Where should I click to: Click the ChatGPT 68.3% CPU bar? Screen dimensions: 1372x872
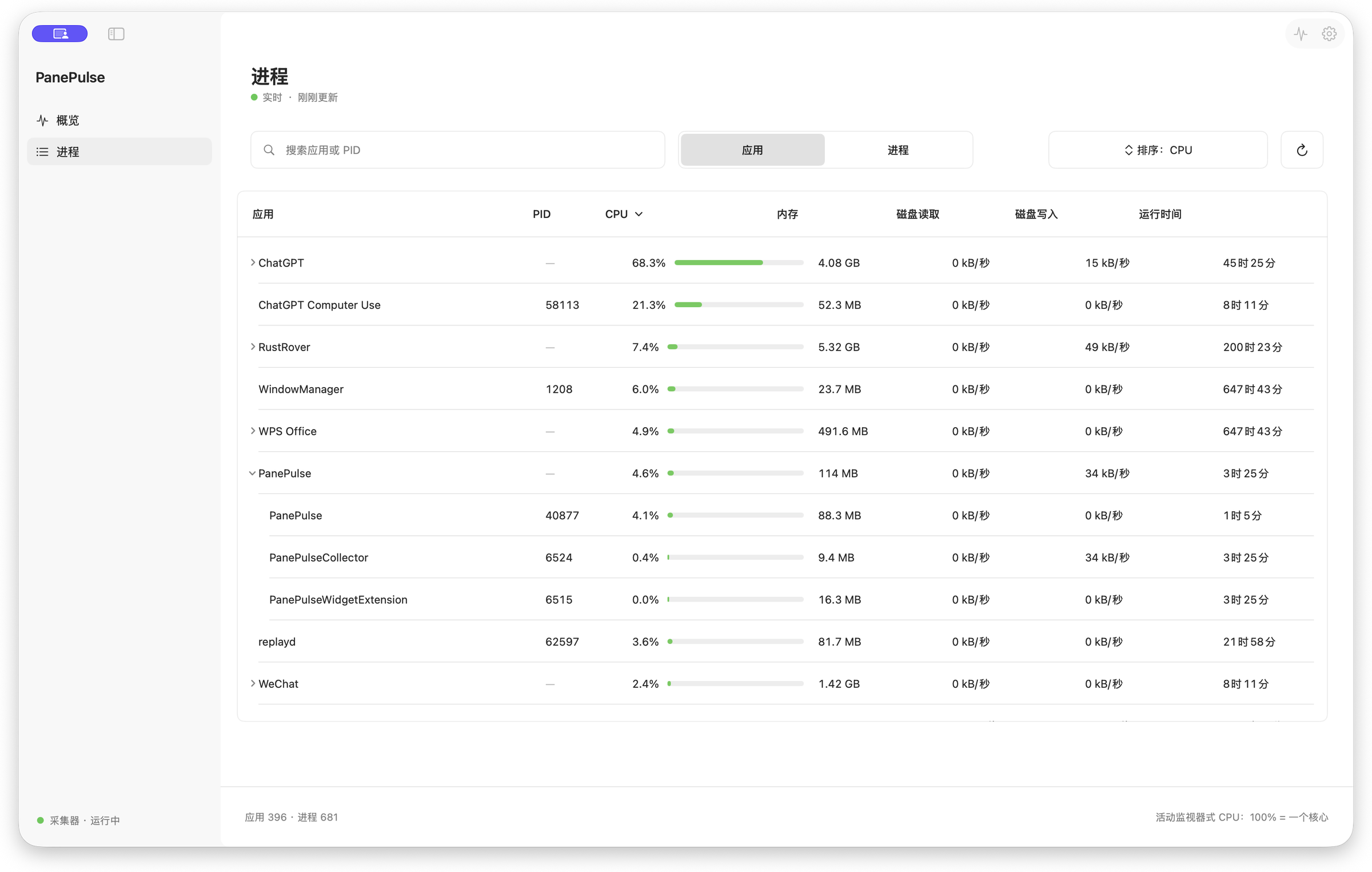pos(739,262)
